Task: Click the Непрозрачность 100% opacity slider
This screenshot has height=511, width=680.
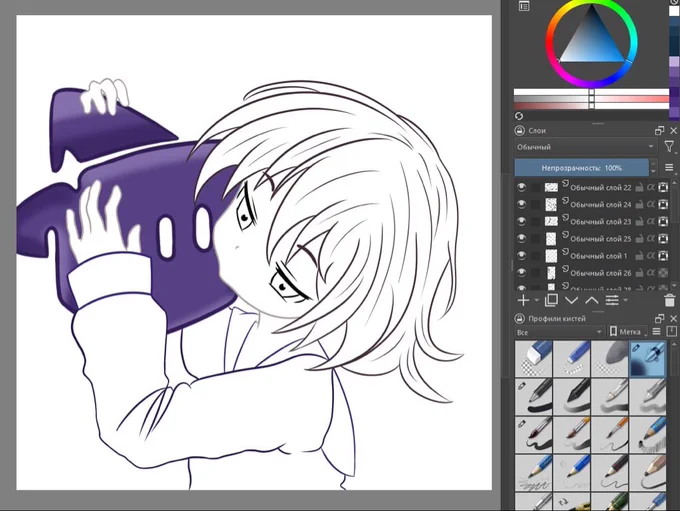Action: pyautogui.click(x=582, y=167)
